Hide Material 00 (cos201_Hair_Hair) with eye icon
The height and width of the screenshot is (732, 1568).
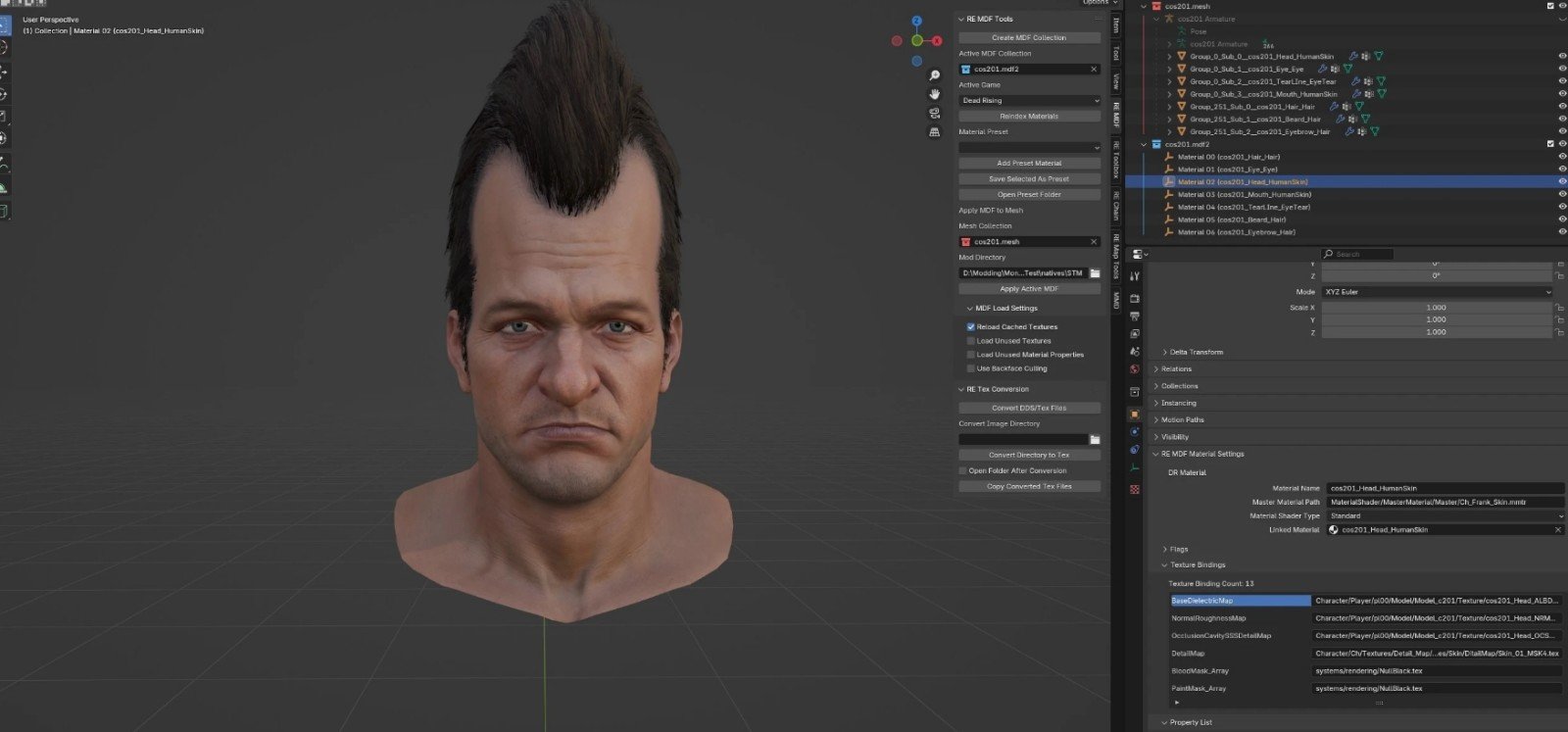click(x=1561, y=157)
